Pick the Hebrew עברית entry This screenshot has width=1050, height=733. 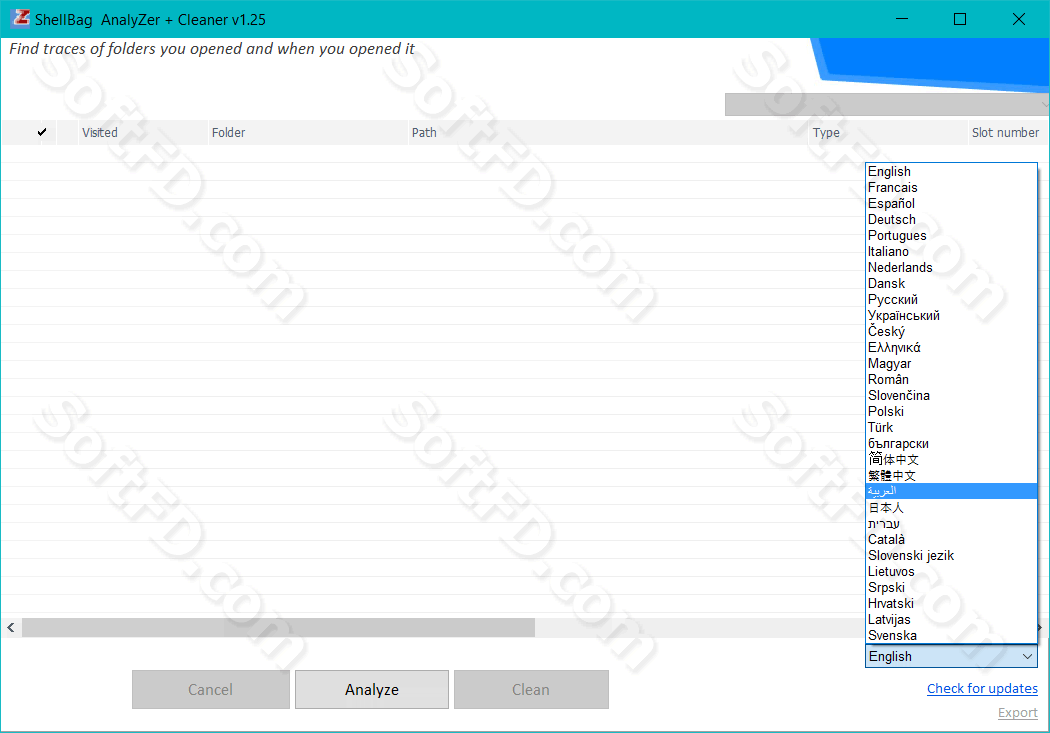(x=951, y=523)
